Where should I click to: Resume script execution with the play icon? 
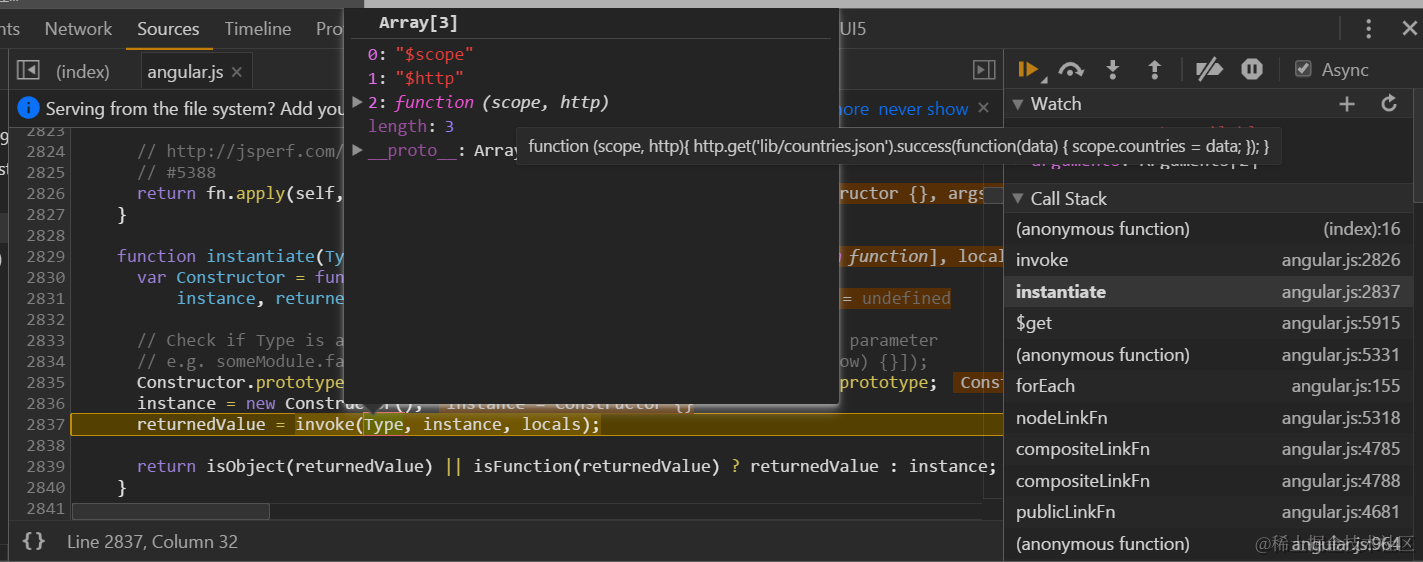(x=1027, y=69)
